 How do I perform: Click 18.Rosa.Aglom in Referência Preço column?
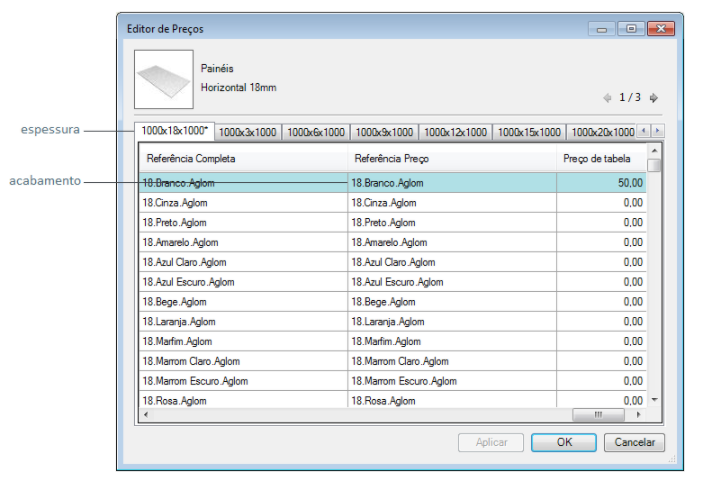click(x=452, y=400)
